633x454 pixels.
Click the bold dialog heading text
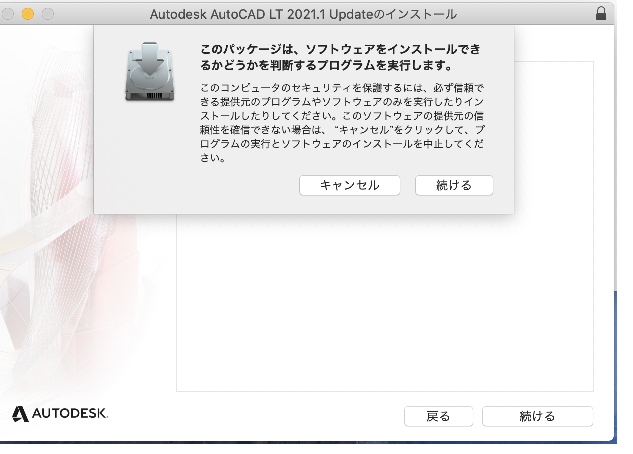(x=340, y=57)
